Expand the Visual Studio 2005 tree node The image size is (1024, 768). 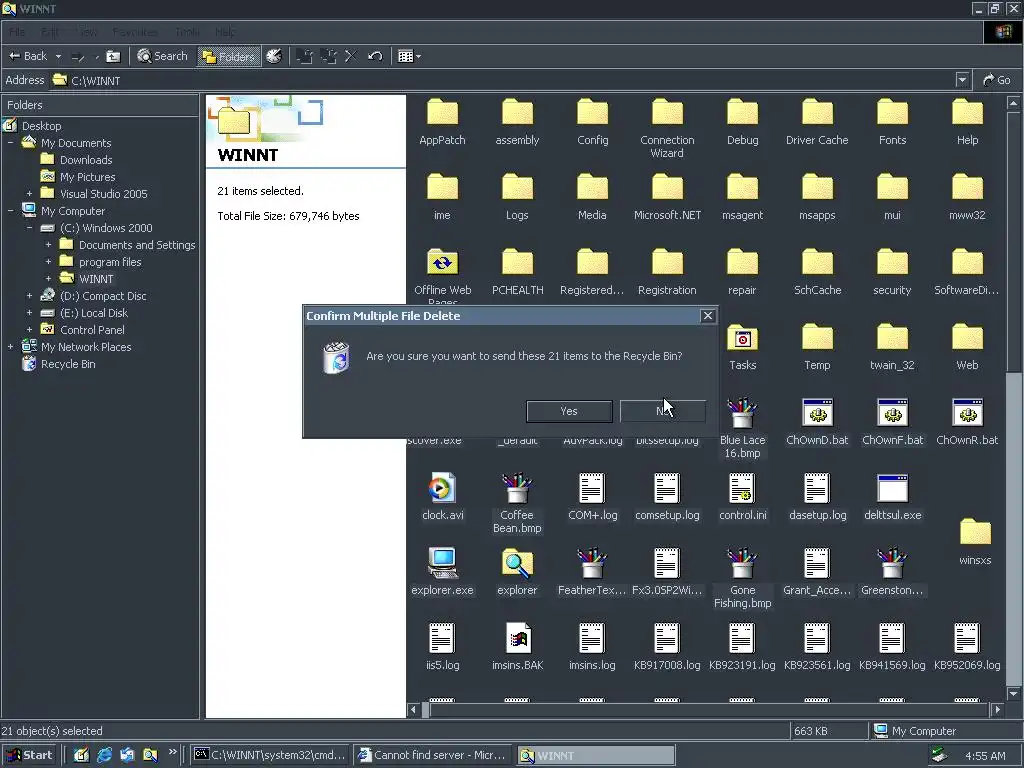click(29, 193)
